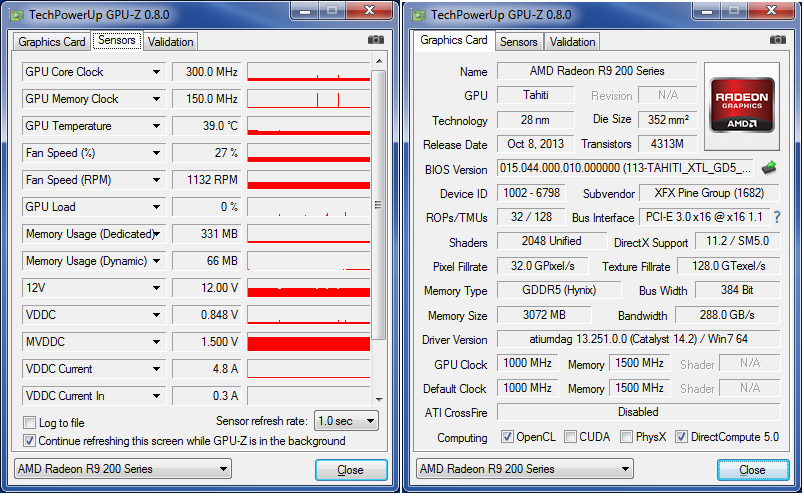The image size is (804, 496).
Task: Minimize the Graphics Card GPU-Z window
Action: coord(707,11)
